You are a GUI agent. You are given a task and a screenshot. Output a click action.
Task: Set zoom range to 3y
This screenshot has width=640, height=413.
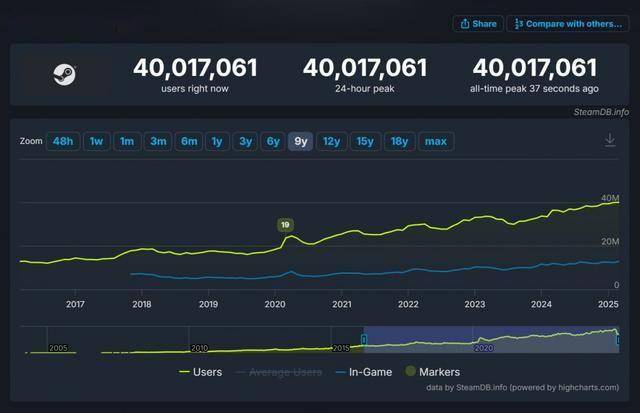pyautogui.click(x=245, y=141)
